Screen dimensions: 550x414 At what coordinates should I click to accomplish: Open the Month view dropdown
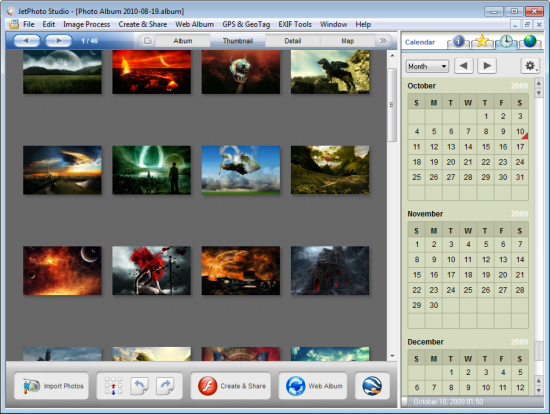pyautogui.click(x=427, y=66)
